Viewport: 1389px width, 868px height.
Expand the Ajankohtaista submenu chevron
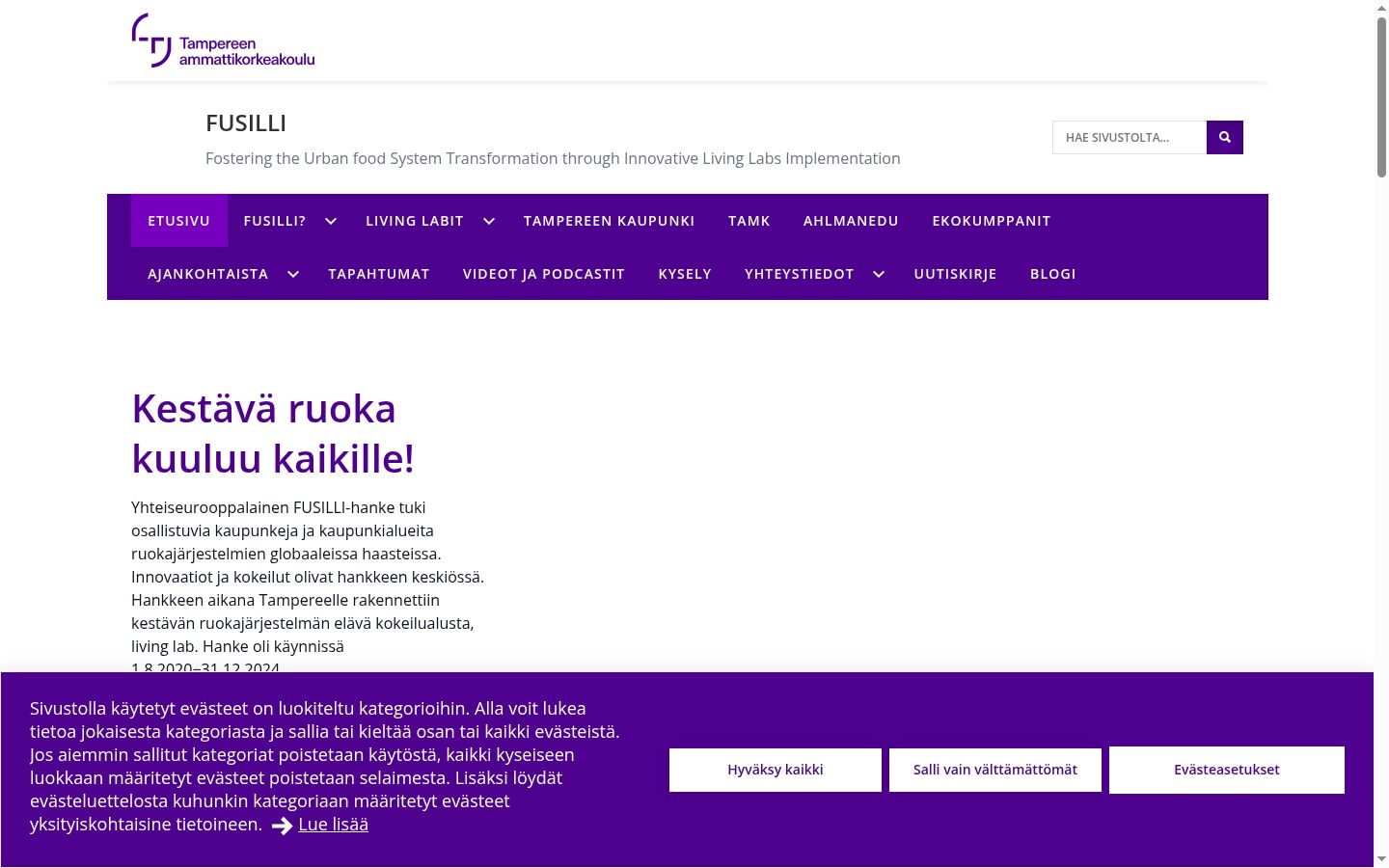tap(293, 274)
